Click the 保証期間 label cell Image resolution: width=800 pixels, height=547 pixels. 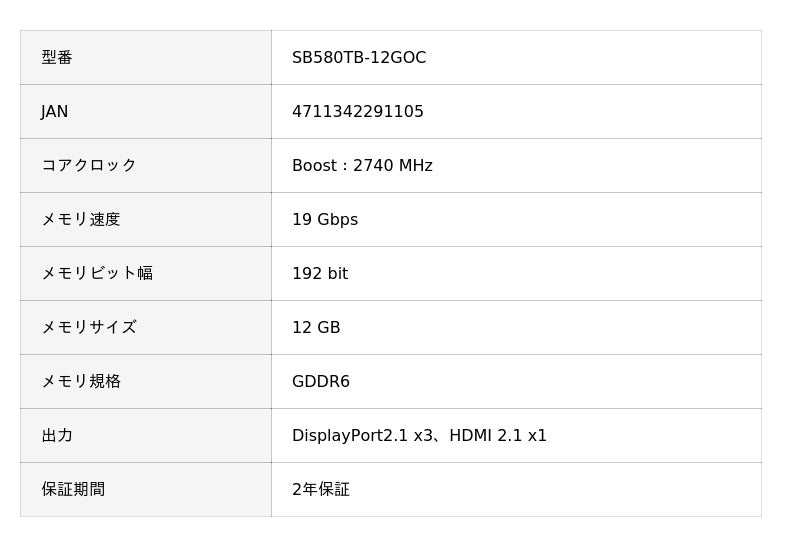pyautogui.click(x=73, y=490)
